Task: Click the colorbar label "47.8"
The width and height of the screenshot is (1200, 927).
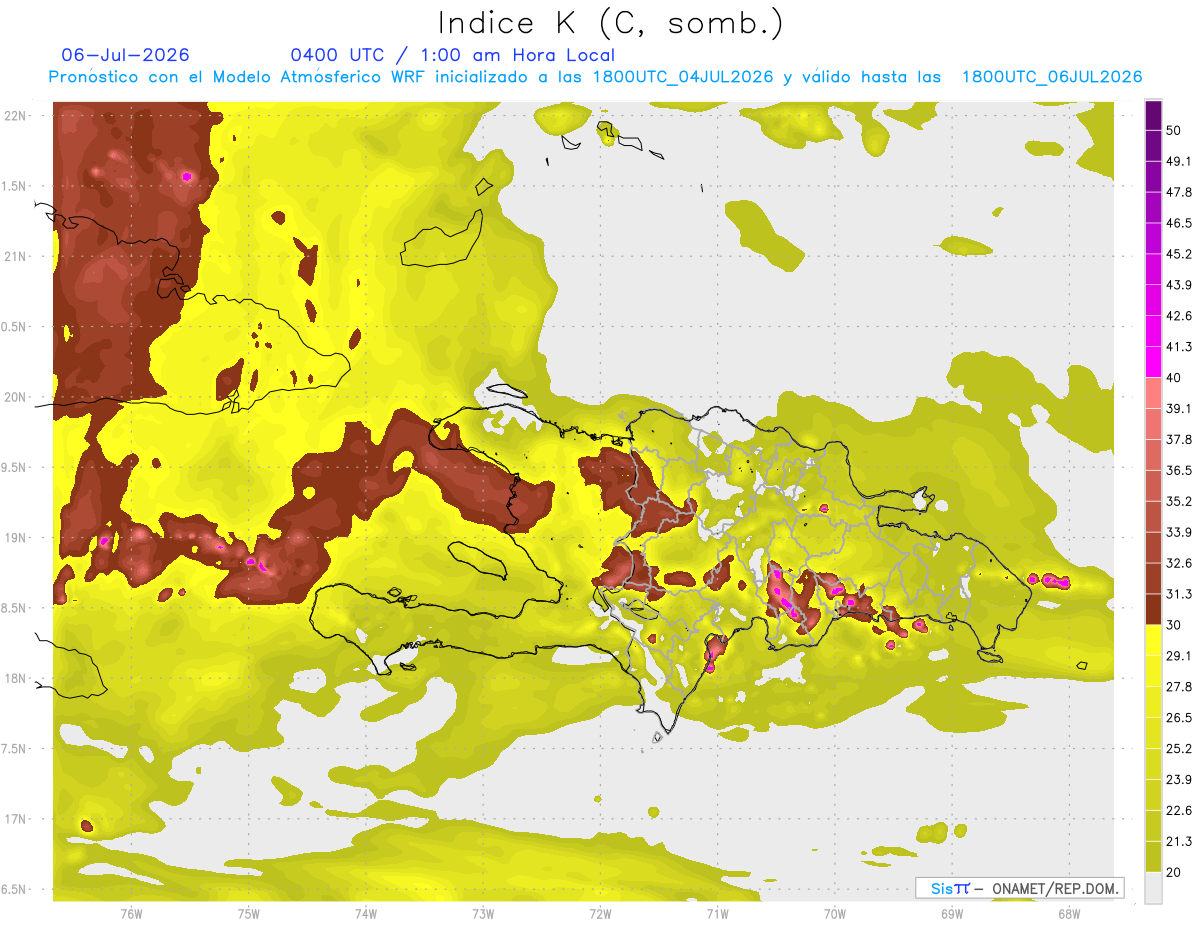Action: pos(1179,192)
